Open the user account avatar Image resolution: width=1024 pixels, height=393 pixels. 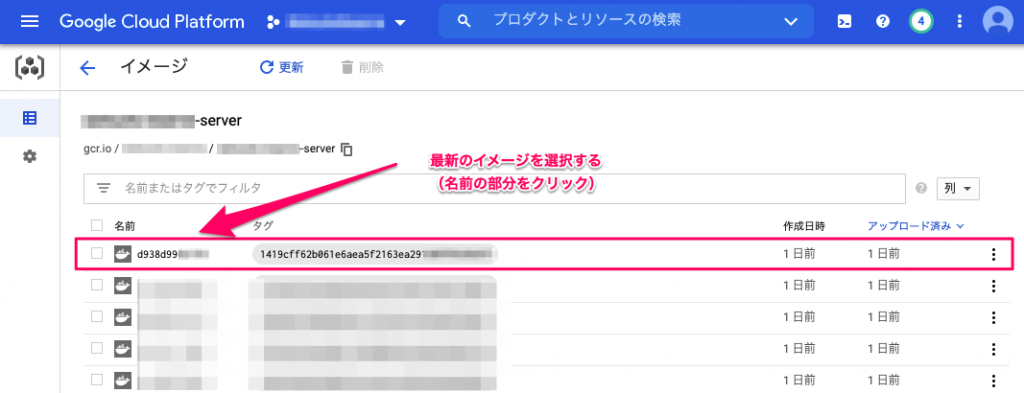coord(998,22)
